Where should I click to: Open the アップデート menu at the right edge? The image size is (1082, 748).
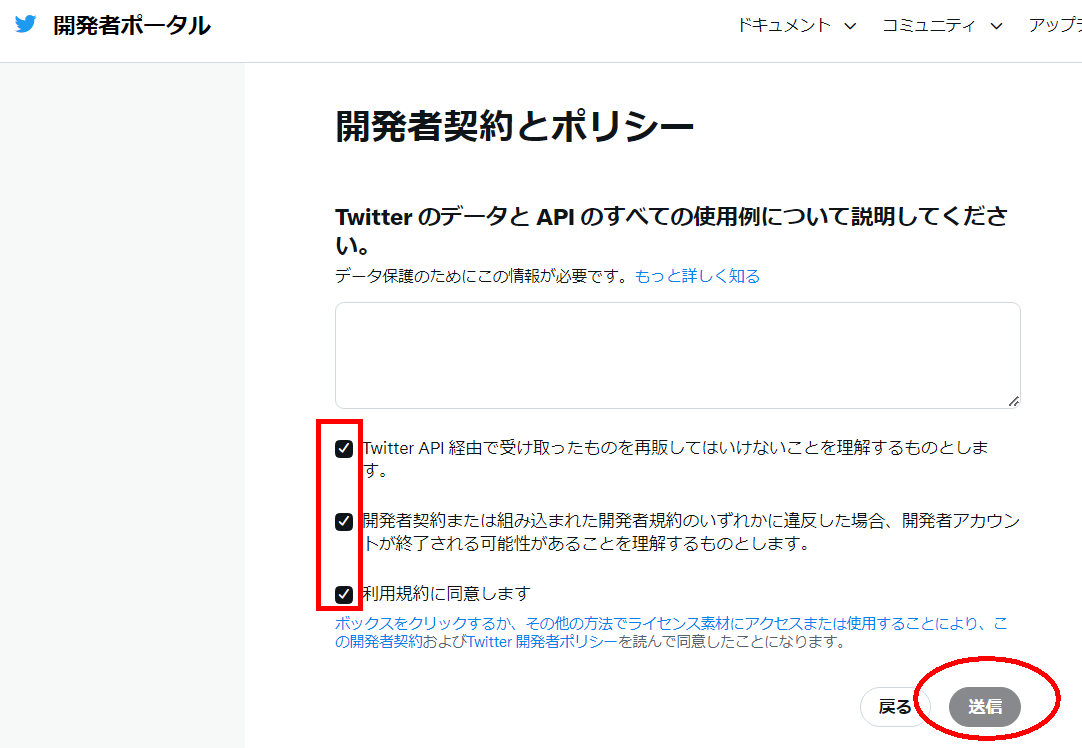(x=1055, y=26)
